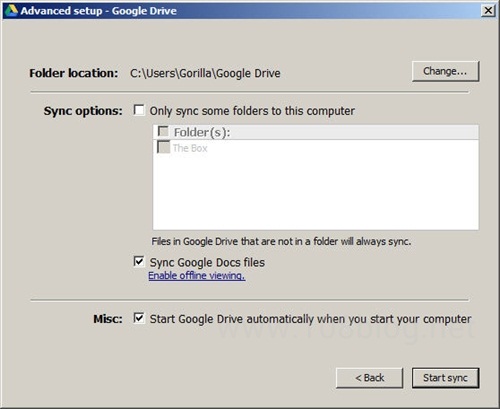Open the Enable offline viewing link

(197, 276)
